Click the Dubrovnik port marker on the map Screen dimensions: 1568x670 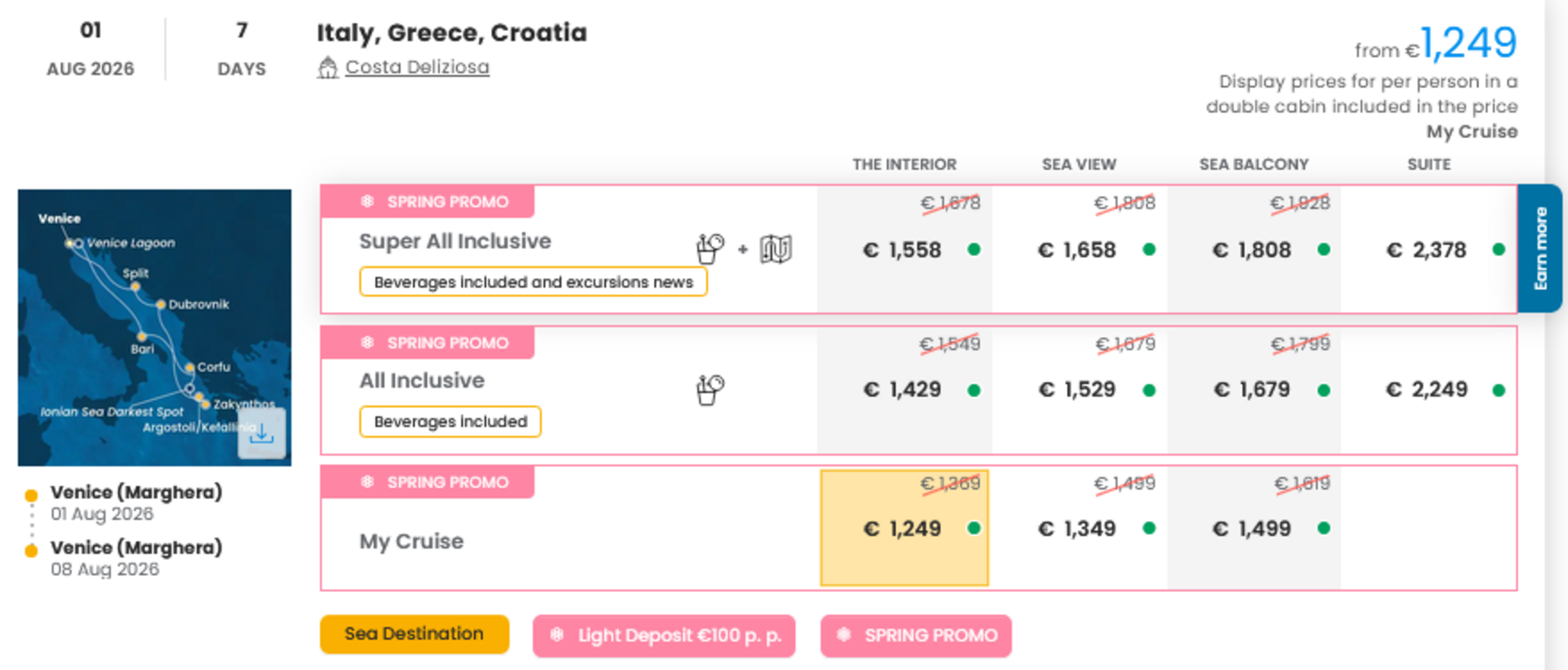coord(159,304)
